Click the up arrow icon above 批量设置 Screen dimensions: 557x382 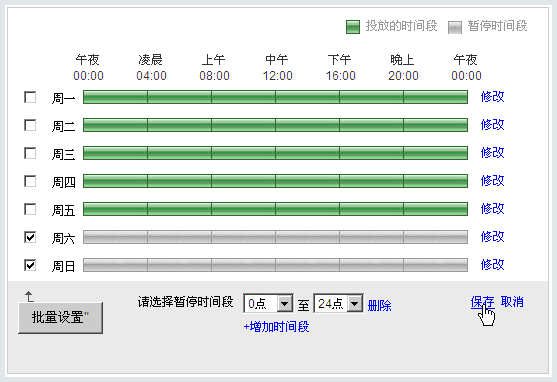click(29, 296)
